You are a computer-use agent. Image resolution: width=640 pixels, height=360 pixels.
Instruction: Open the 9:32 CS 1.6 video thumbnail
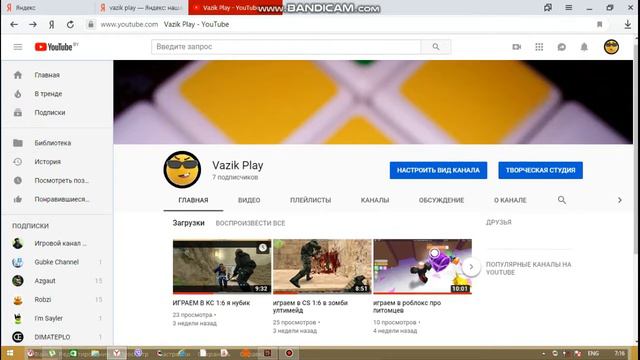[222, 267]
